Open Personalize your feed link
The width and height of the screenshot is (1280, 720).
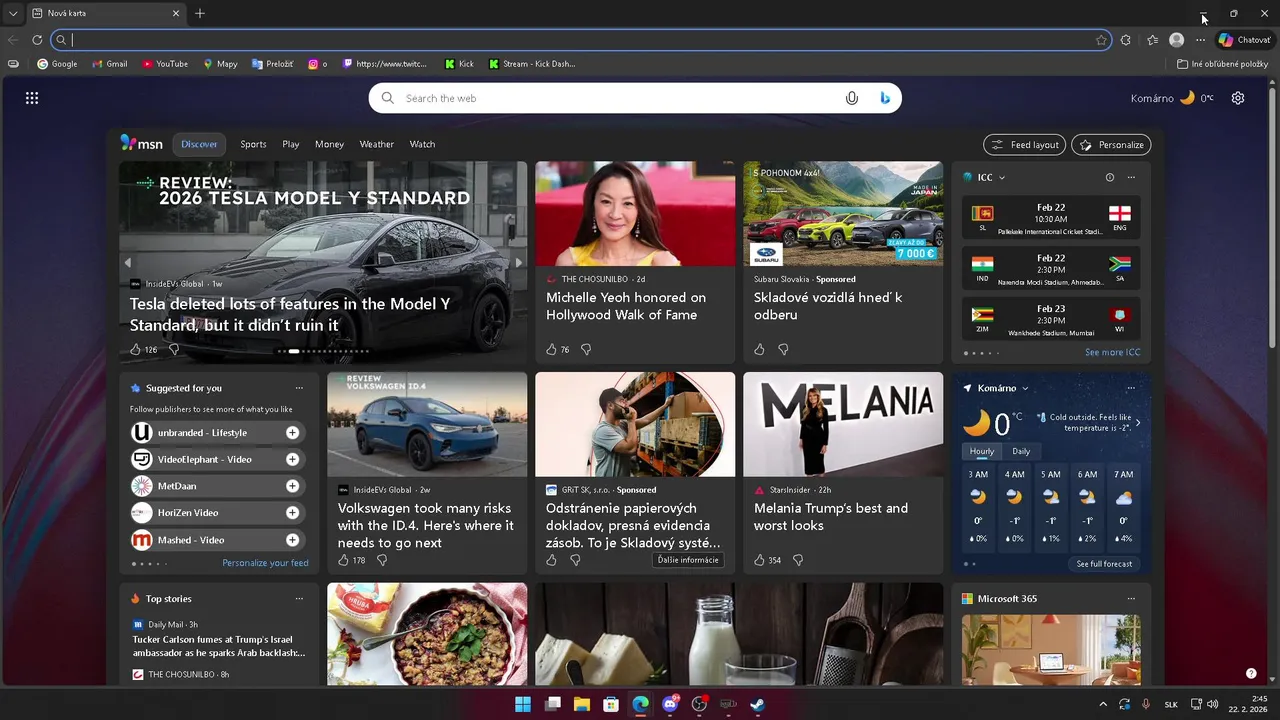pos(265,563)
